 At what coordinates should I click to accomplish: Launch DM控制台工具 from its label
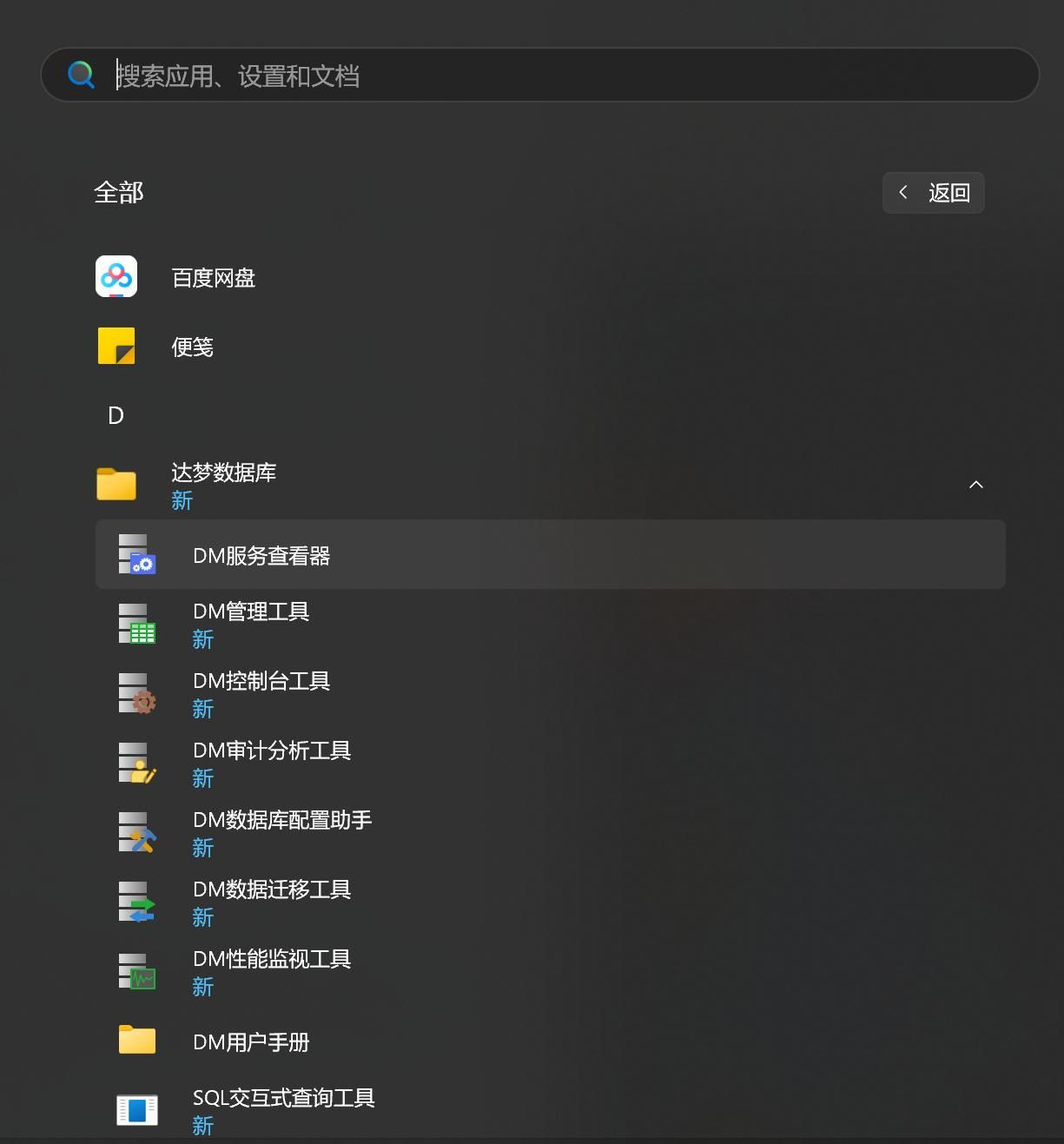tap(261, 681)
